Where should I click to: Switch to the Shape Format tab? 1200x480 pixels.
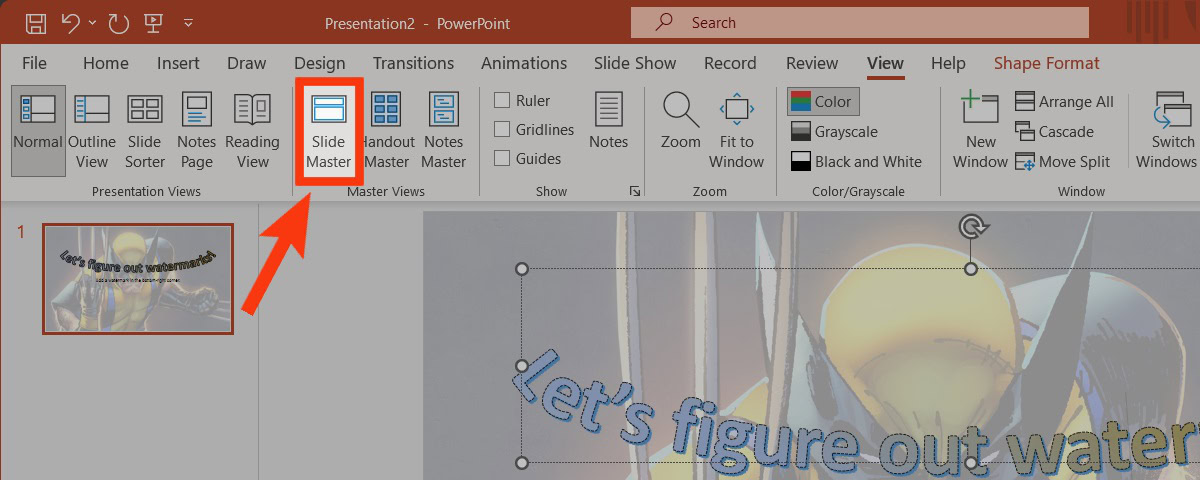1046,63
